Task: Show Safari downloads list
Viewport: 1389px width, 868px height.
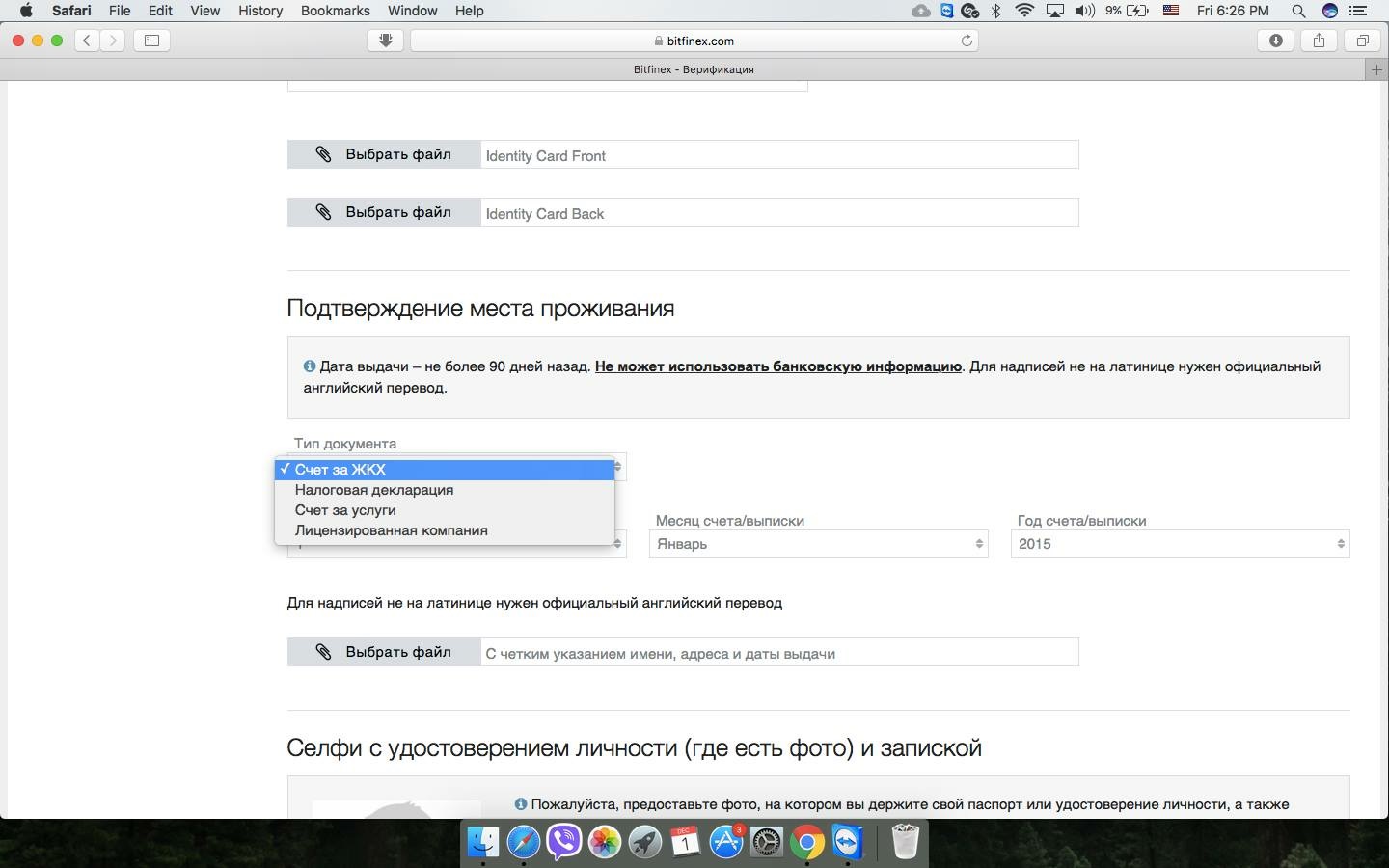Action: (x=1276, y=41)
